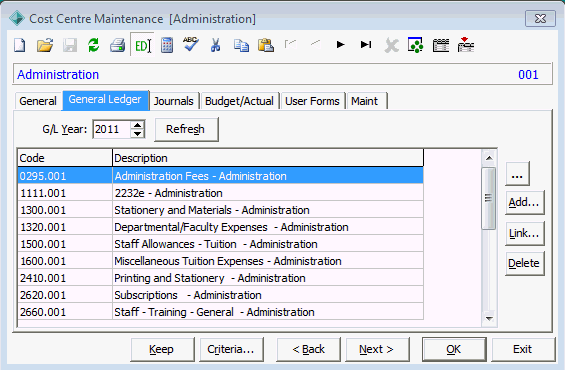Click the Administration Fees - Administration description
This screenshot has width=565, height=370.
(x=201, y=176)
